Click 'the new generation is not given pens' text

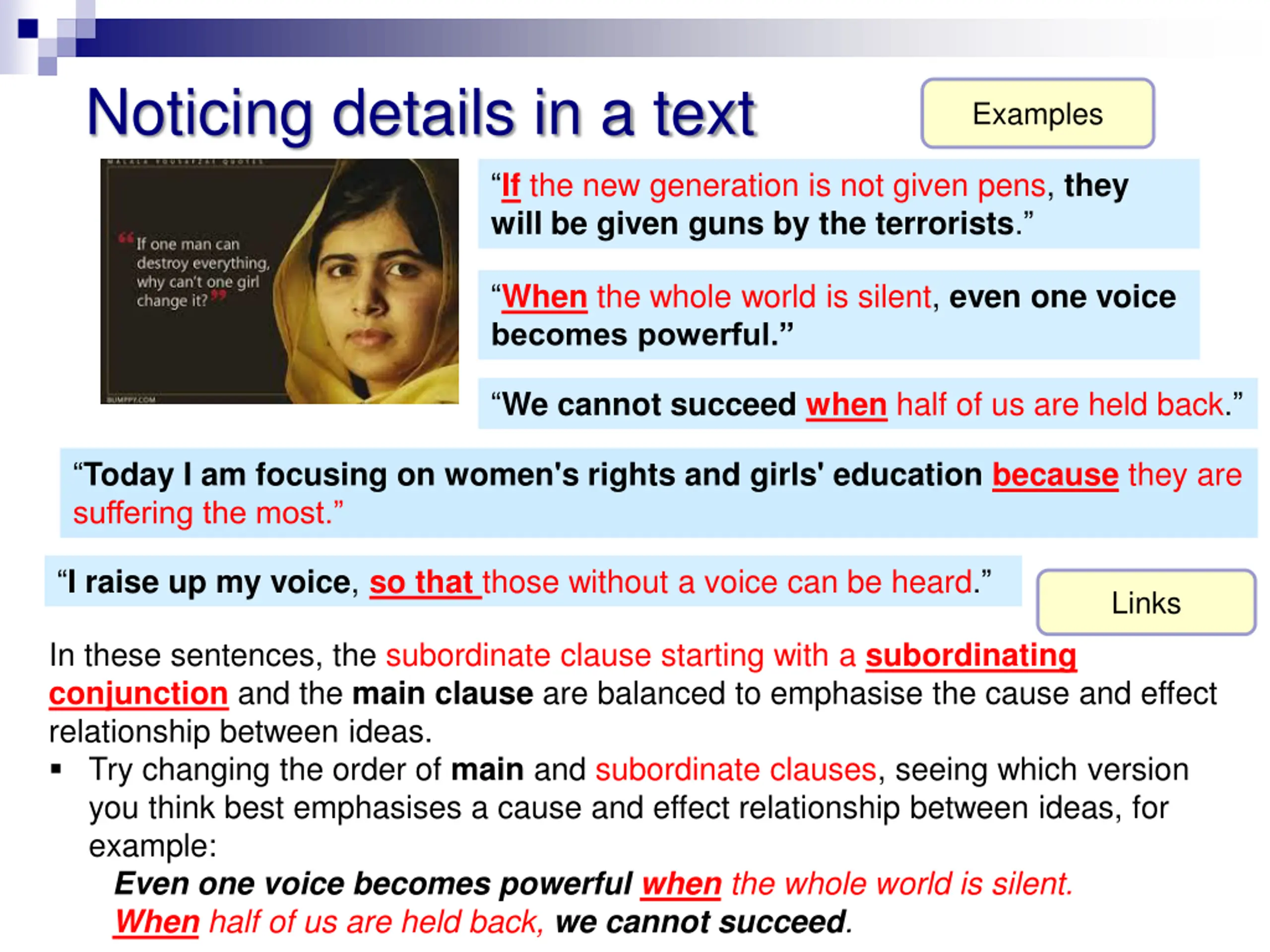point(787,186)
